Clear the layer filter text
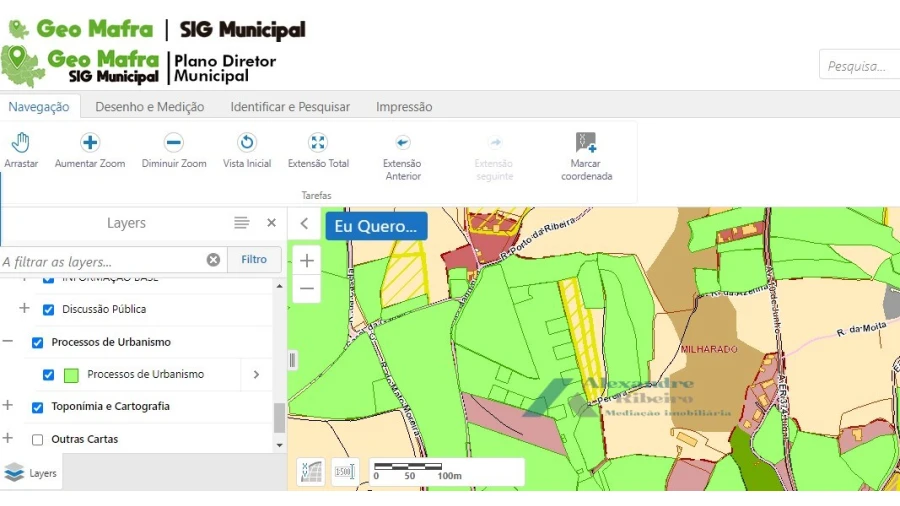 pyautogui.click(x=213, y=260)
